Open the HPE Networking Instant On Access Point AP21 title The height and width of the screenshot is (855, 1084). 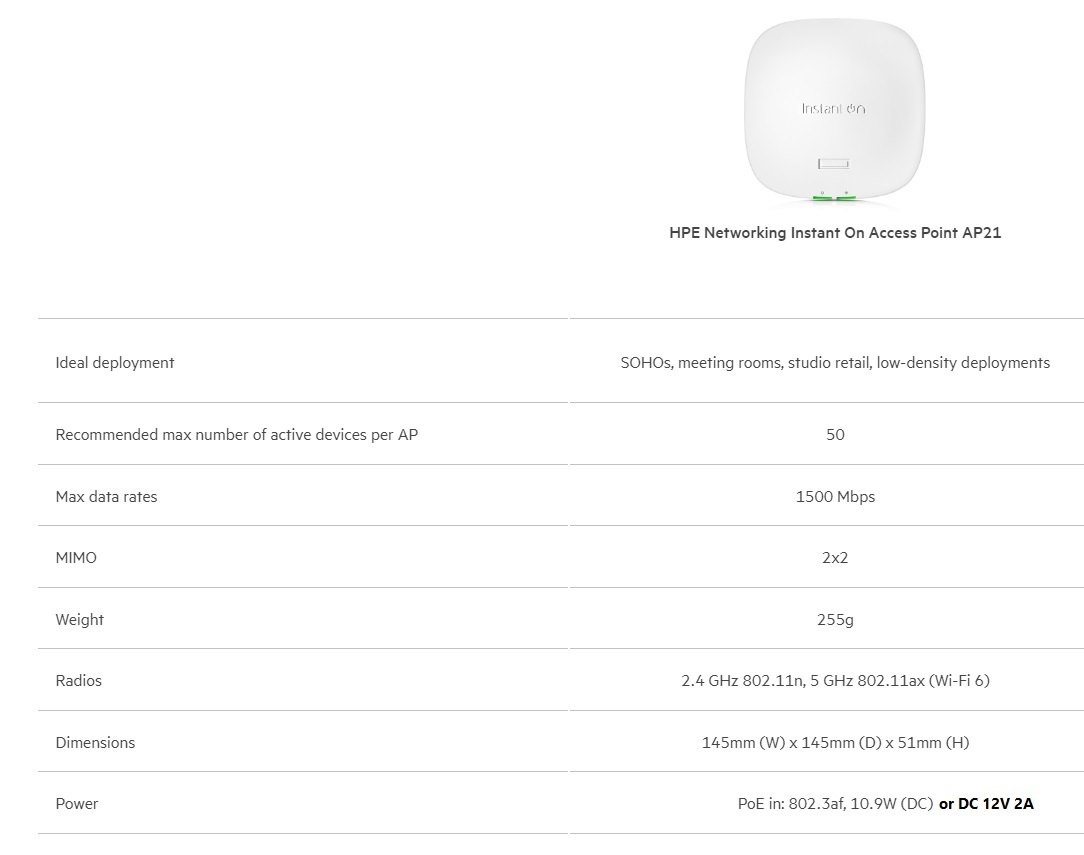coord(835,233)
